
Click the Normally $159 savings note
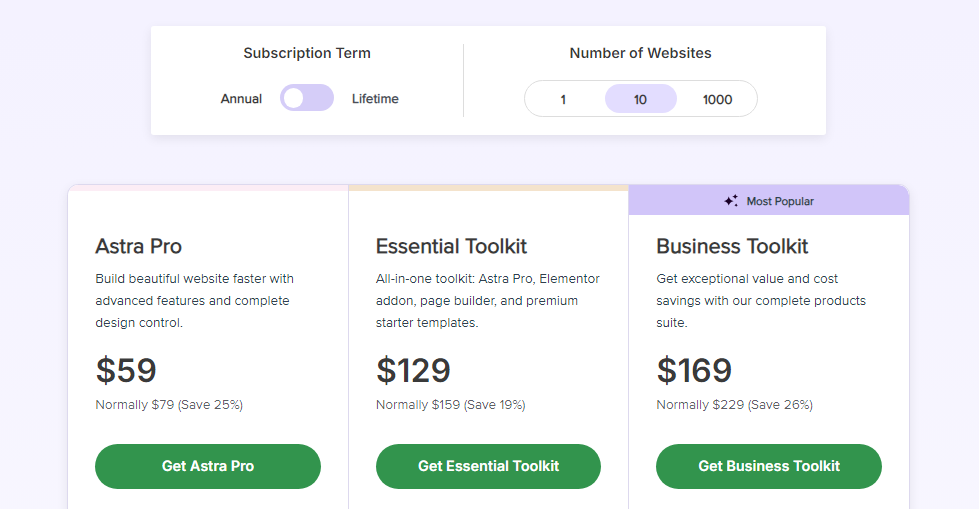pos(450,405)
